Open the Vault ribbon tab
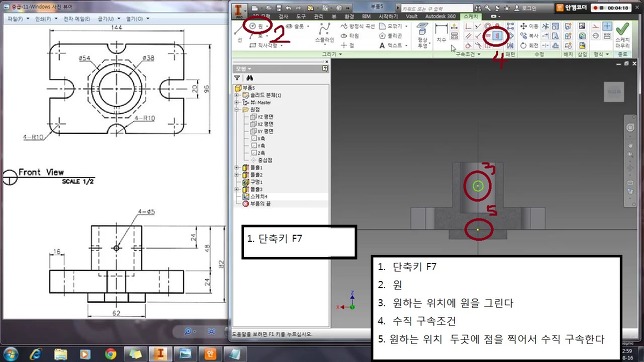 411,16
